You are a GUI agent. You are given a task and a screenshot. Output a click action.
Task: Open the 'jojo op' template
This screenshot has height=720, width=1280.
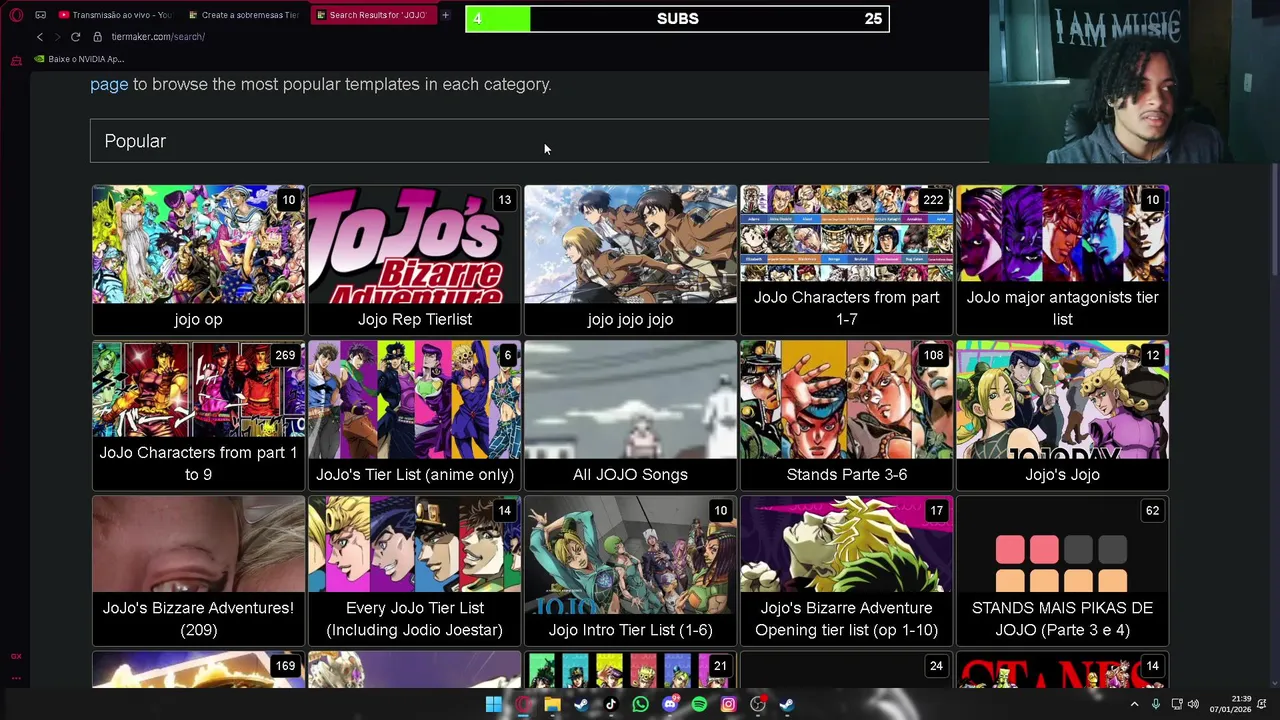[x=198, y=259]
